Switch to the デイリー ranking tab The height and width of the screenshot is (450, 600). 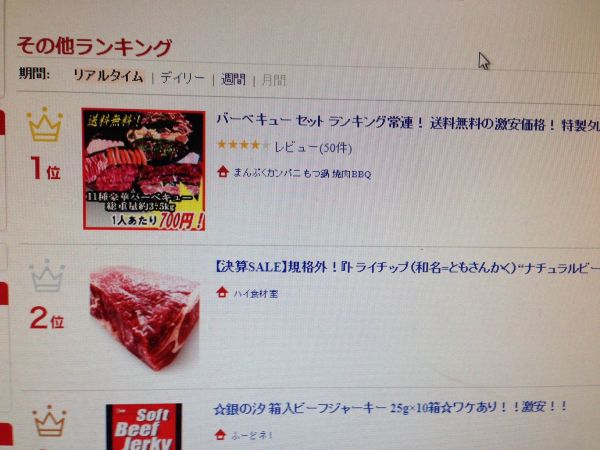(x=182, y=78)
